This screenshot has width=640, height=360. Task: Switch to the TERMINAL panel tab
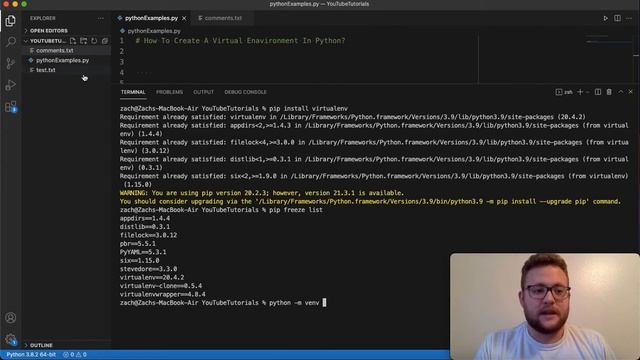[133, 92]
